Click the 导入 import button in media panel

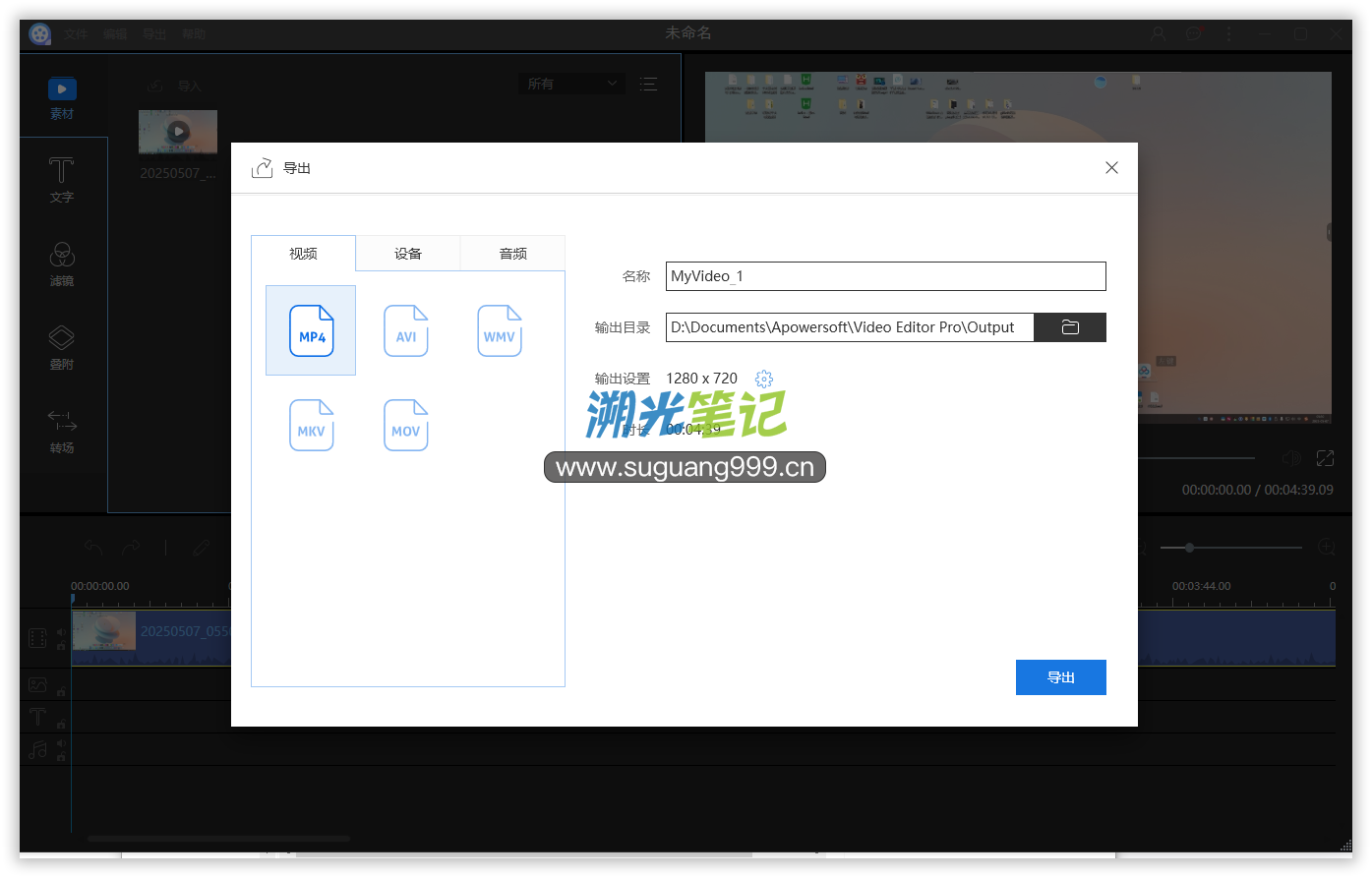174,86
